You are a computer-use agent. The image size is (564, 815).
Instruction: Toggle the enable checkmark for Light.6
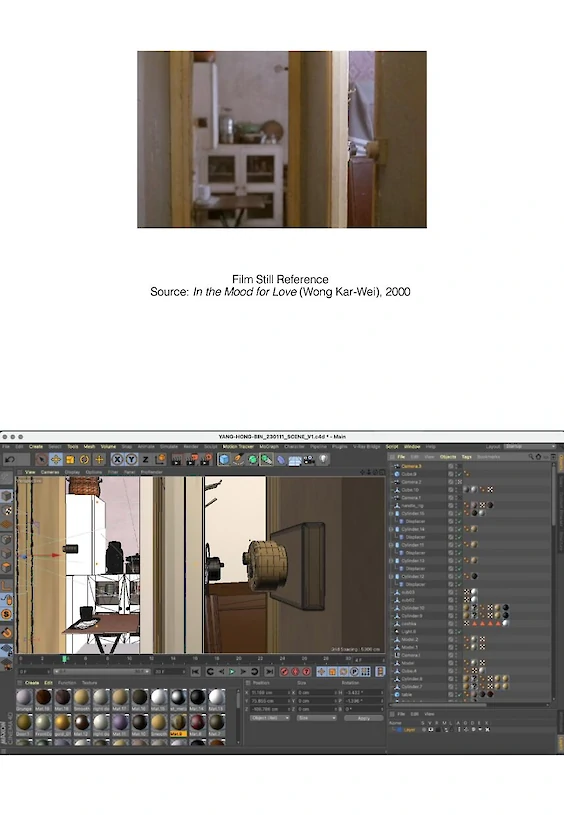(x=459, y=632)
